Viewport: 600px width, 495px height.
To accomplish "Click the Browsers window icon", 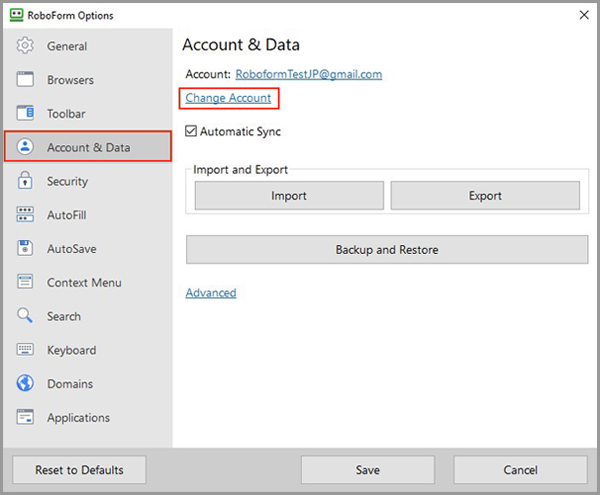I will [25, 80].
